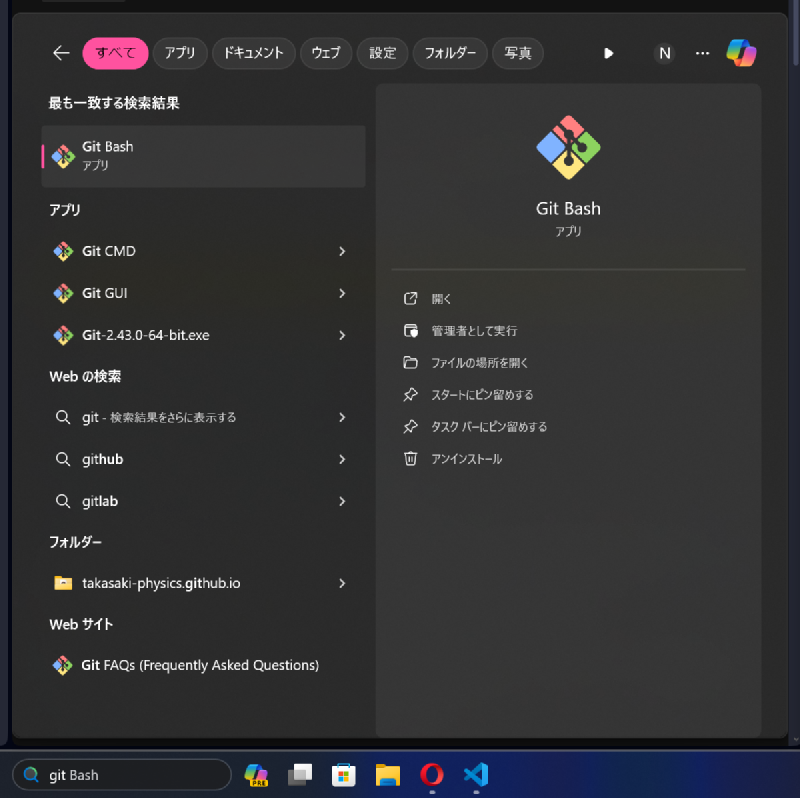
Task: Select the github web search suggestion
Action: tap(204, 459)
